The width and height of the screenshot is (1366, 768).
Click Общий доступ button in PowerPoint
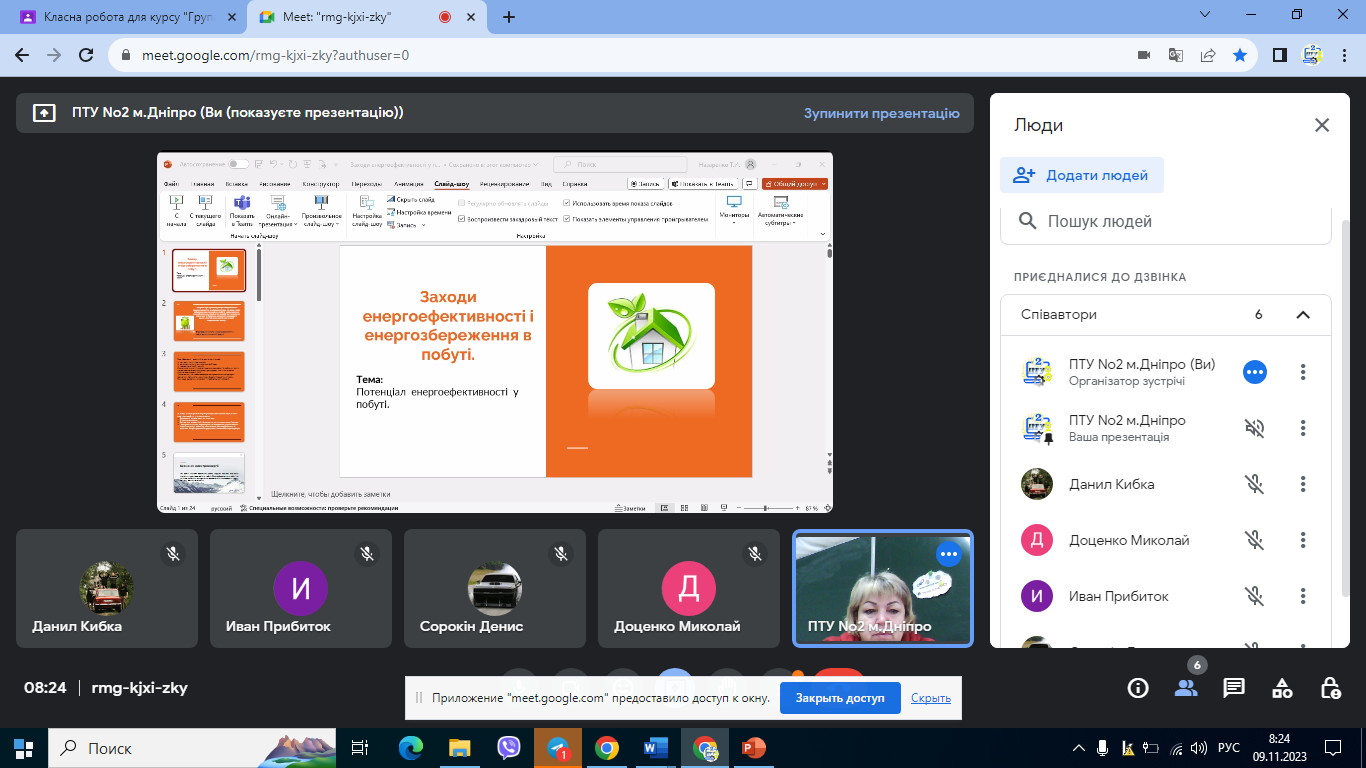(x=795, y=184)
